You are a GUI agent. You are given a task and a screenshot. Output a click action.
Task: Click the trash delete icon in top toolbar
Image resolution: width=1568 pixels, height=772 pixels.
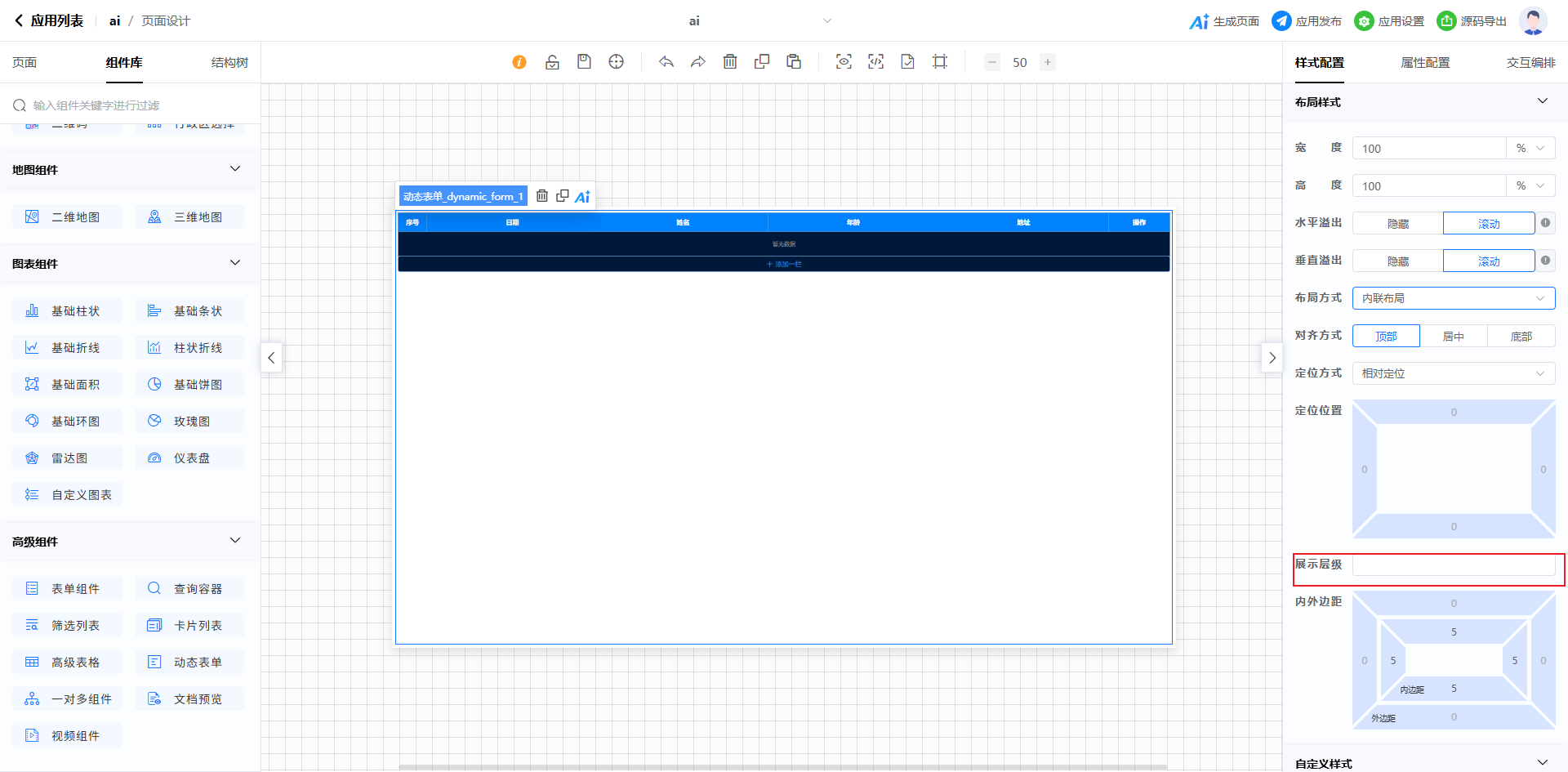(x=730, y=62)
